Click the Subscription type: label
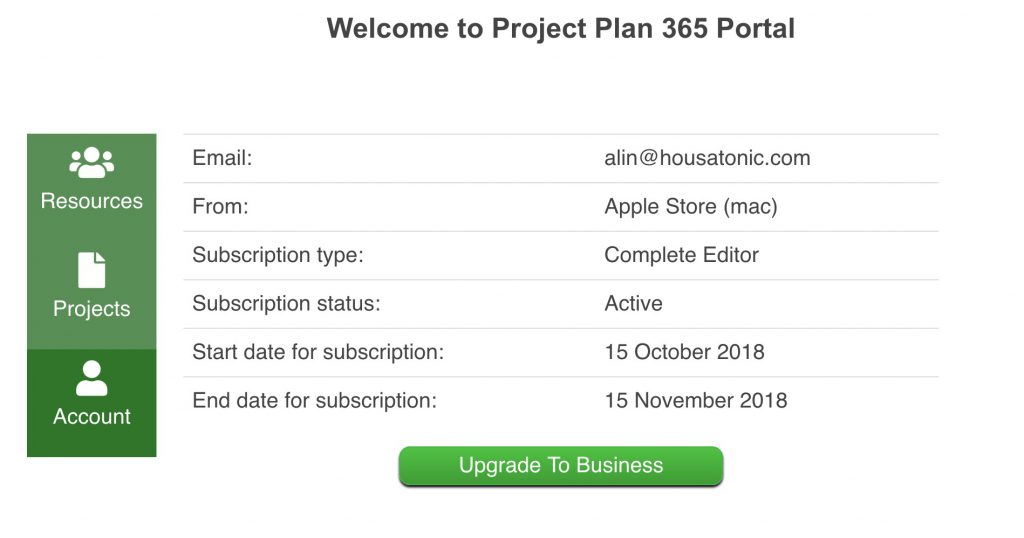The image size is (1024, 538). click(278, 255)
